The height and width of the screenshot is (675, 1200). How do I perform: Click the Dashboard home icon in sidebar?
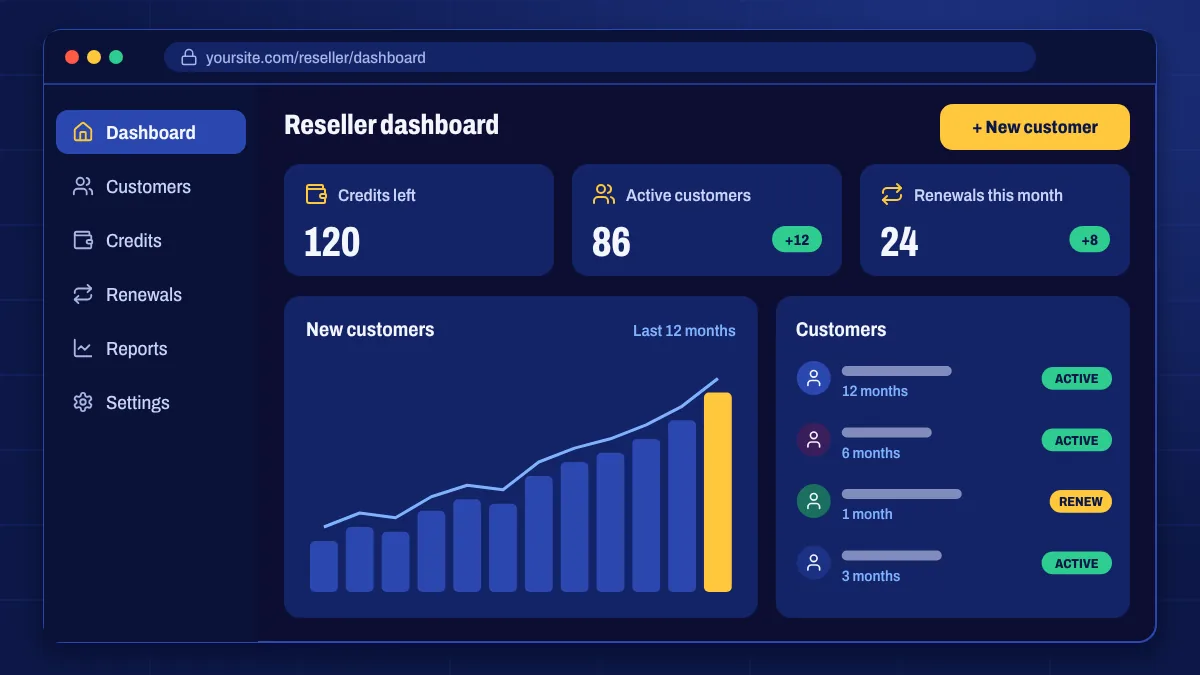click(83, 132)
